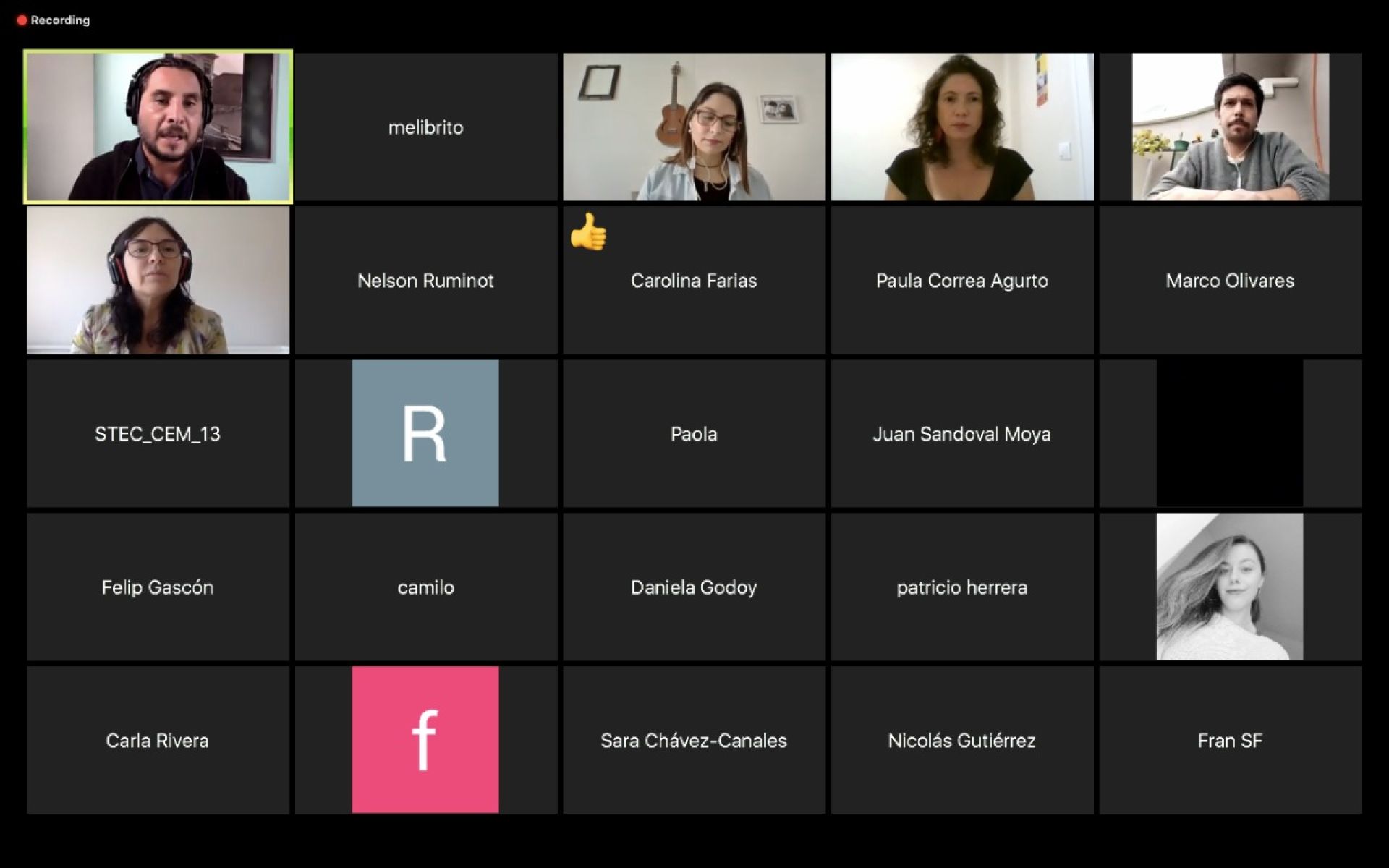The image size is (1389, 868).
Task: Click video of woman with red headphones
Action: tap(158, 280)
